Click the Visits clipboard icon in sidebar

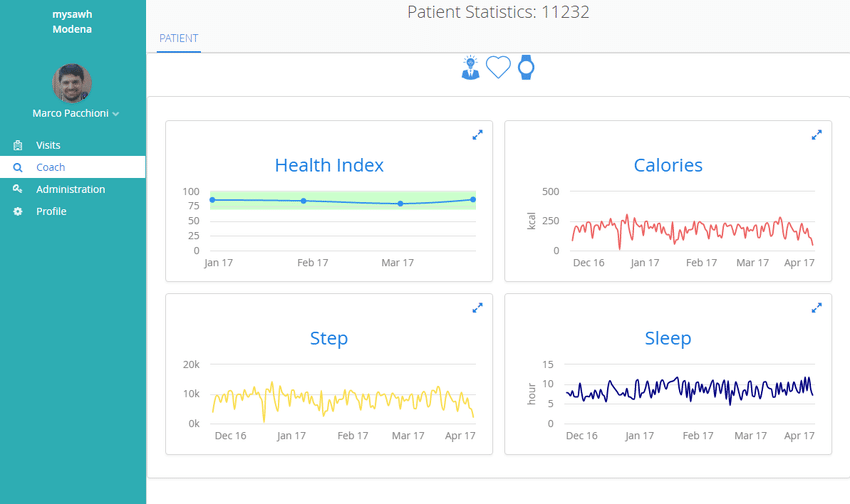18,145
